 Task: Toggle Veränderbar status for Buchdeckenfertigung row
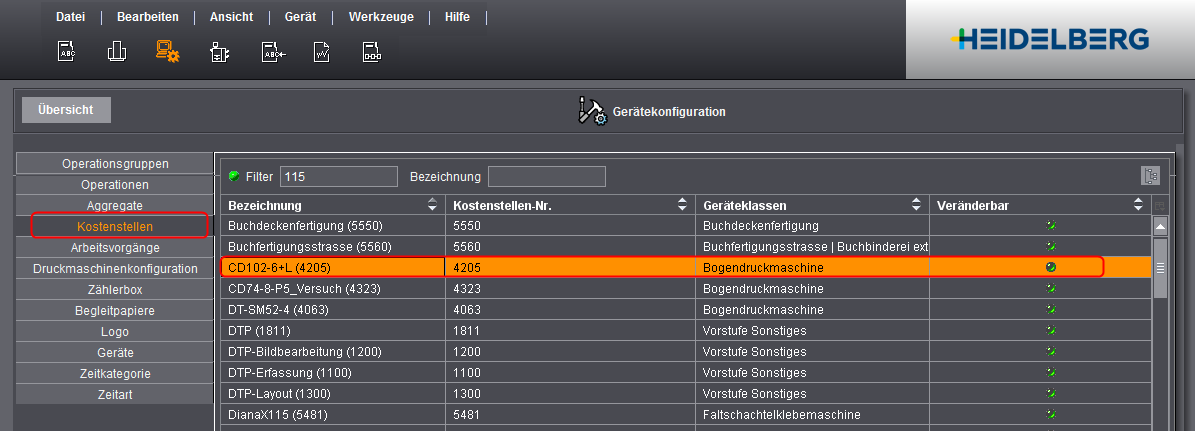1050,226
